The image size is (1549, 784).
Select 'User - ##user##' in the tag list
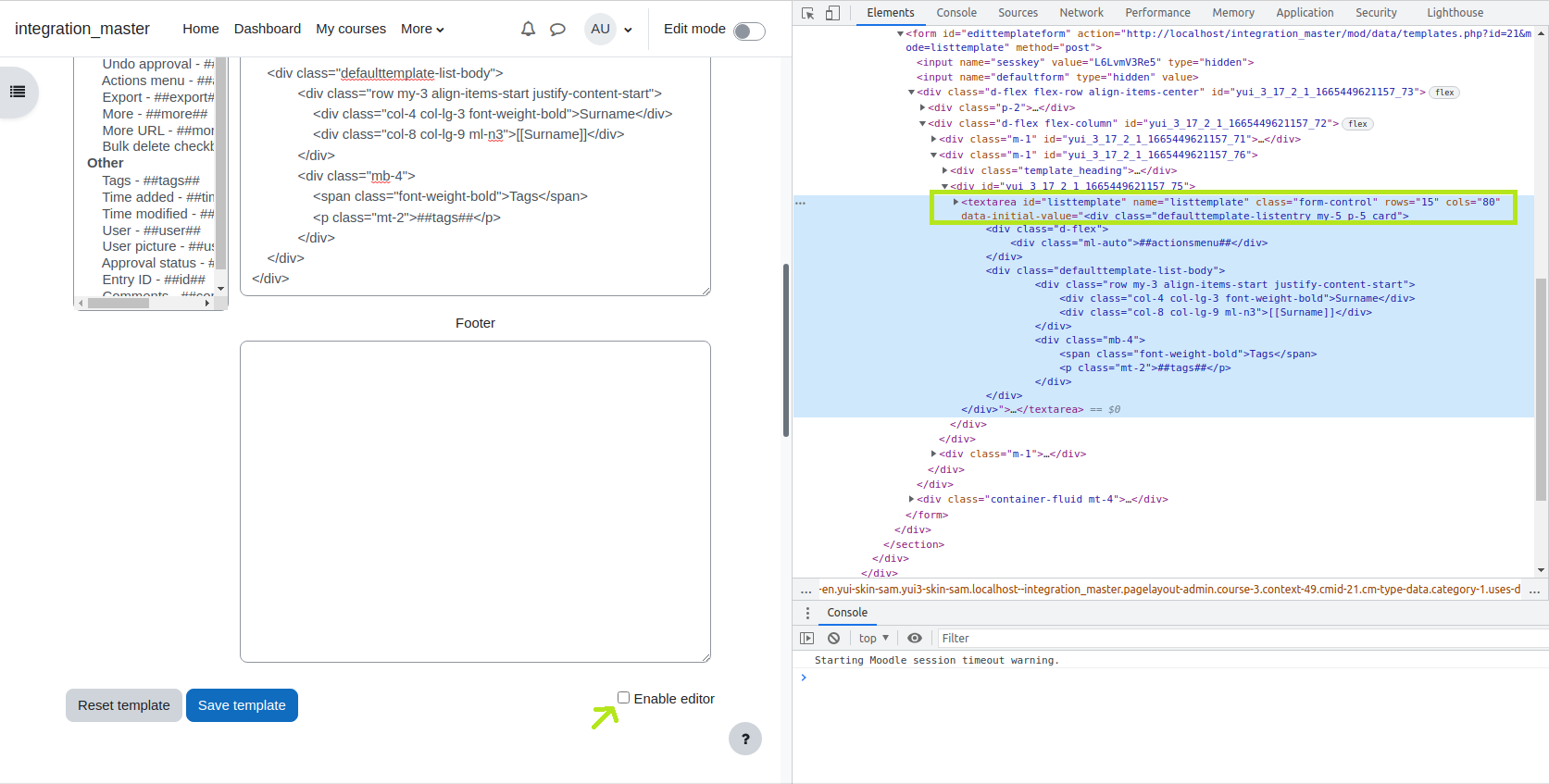point(151,230)
